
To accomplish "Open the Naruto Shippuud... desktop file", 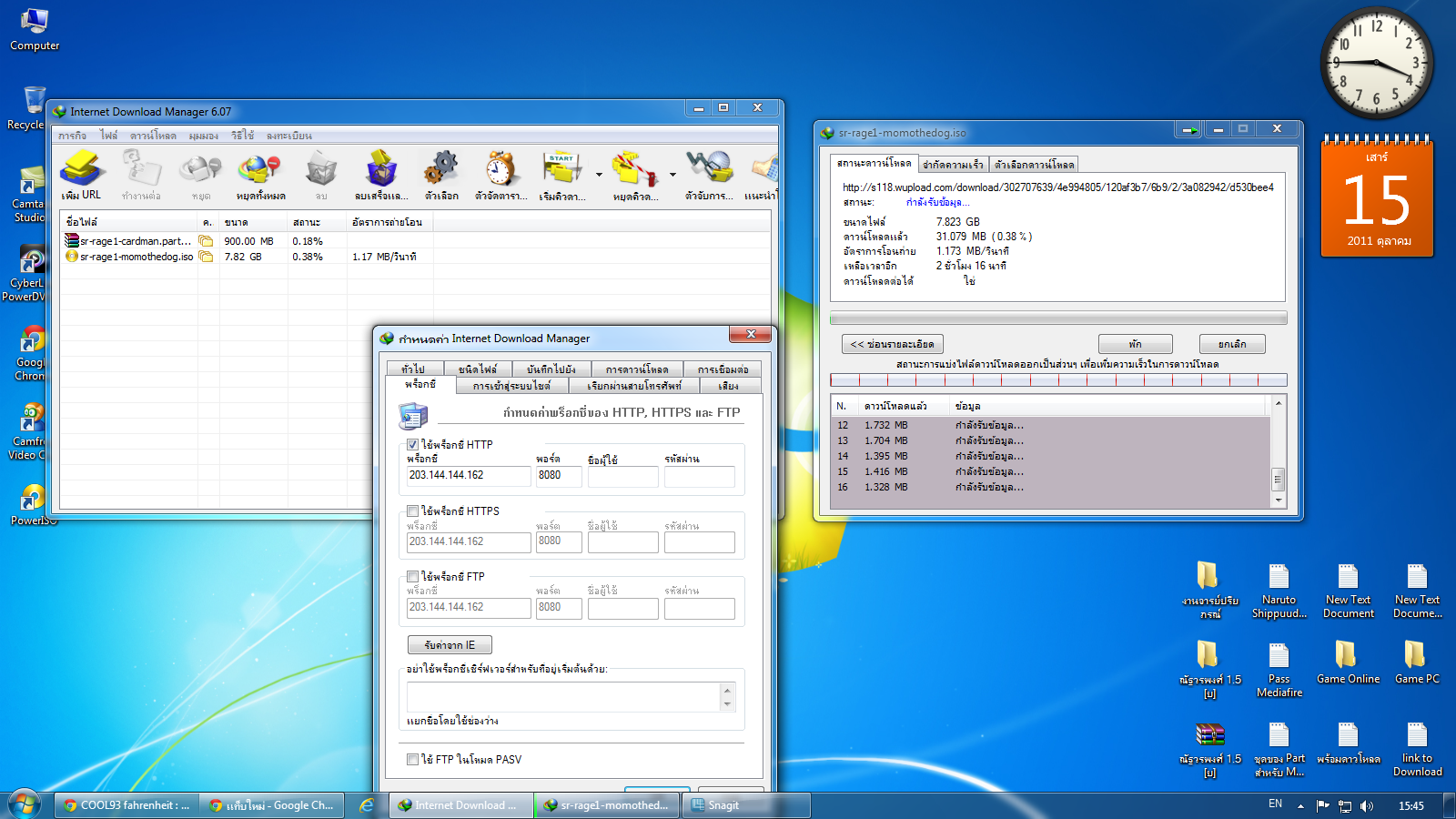I will [1279, 591].
